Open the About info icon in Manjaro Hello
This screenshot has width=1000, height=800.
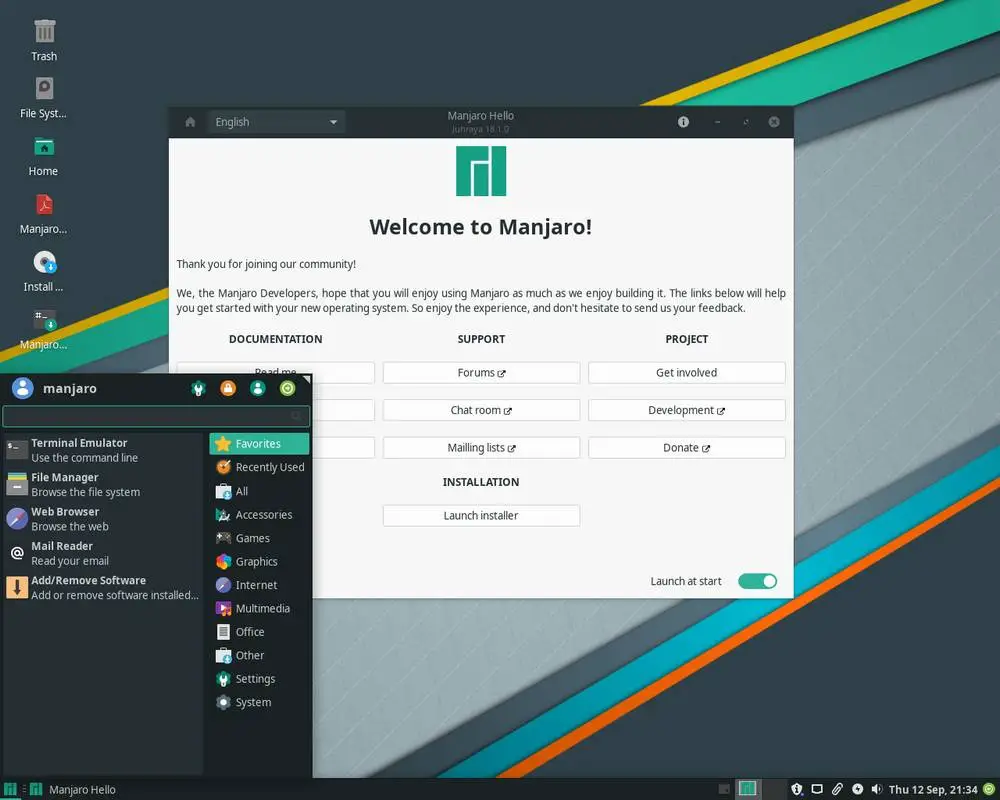(683, 122)
